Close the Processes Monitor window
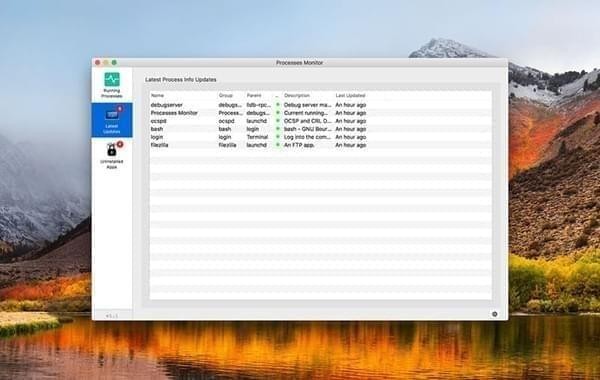Screen dimensions: 600x380 pyautogui.click(x=98, y=62)
